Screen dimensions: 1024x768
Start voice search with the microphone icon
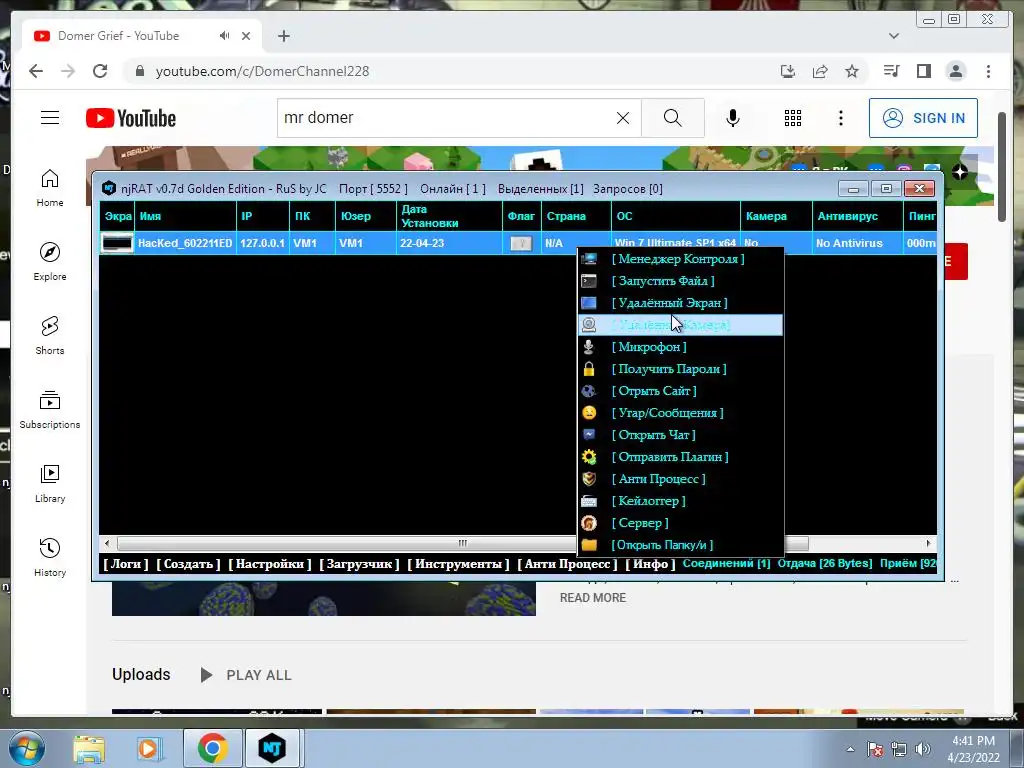[x=733, y=118]
